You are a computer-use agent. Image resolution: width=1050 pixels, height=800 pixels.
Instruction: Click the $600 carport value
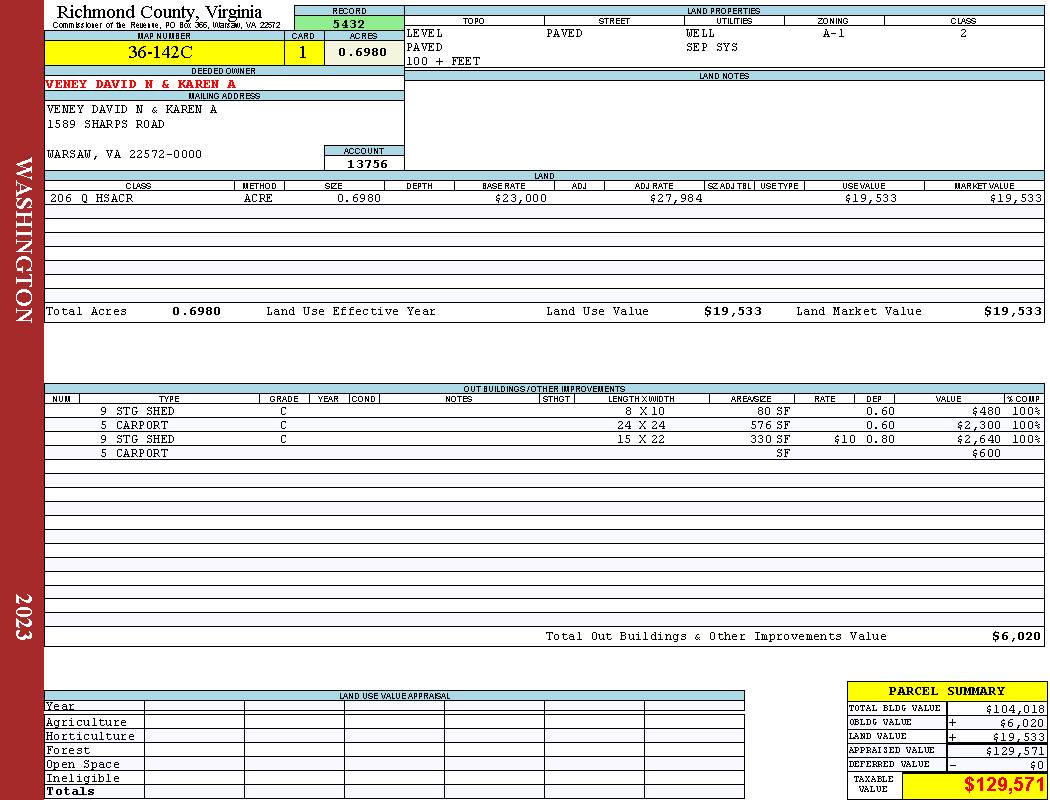[986, 453]
